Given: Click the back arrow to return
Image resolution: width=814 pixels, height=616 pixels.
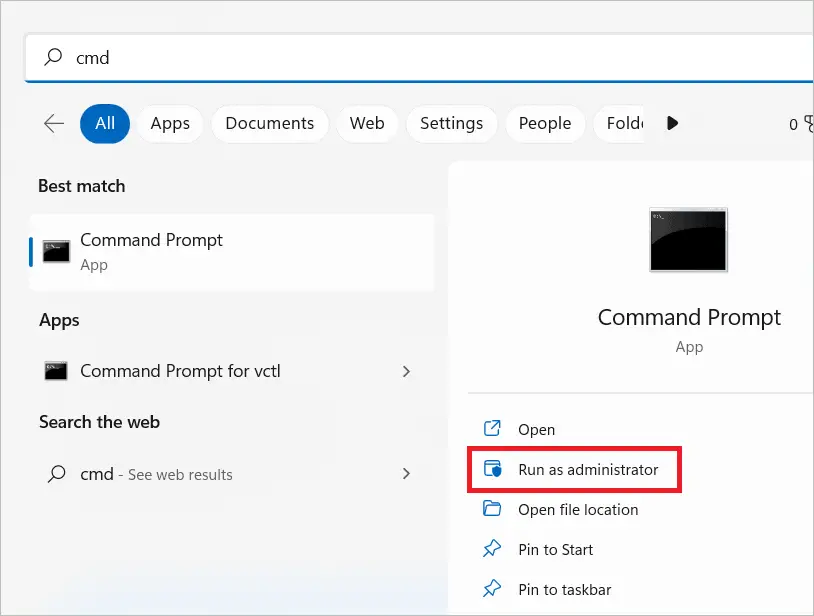Looking at the screenshot, I should click(53, 124).
